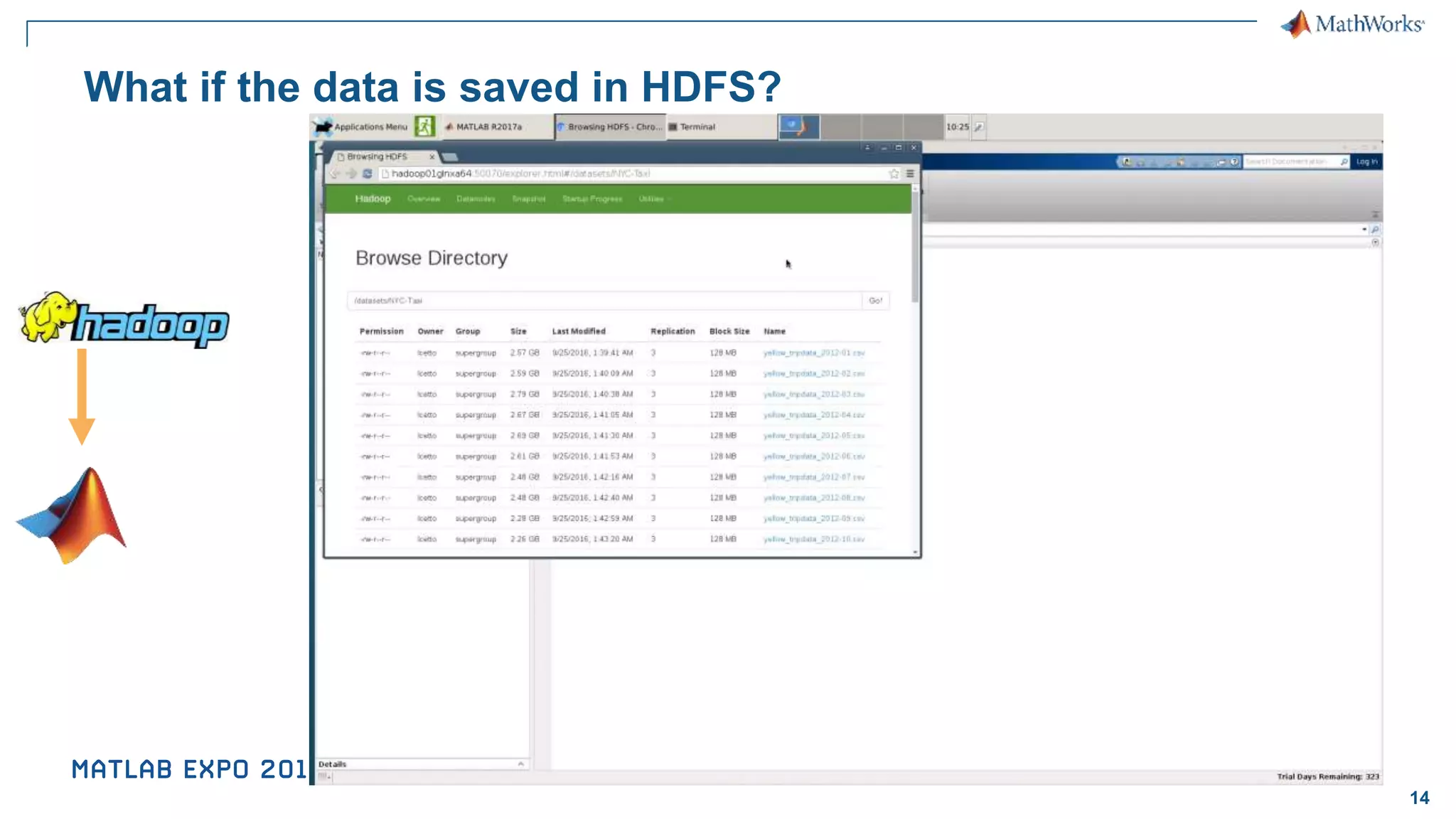The width and height of the screenshot is (1456, 819).
Task: Open the Chrome hamburger menu icon
Action: tap(910, 173)
